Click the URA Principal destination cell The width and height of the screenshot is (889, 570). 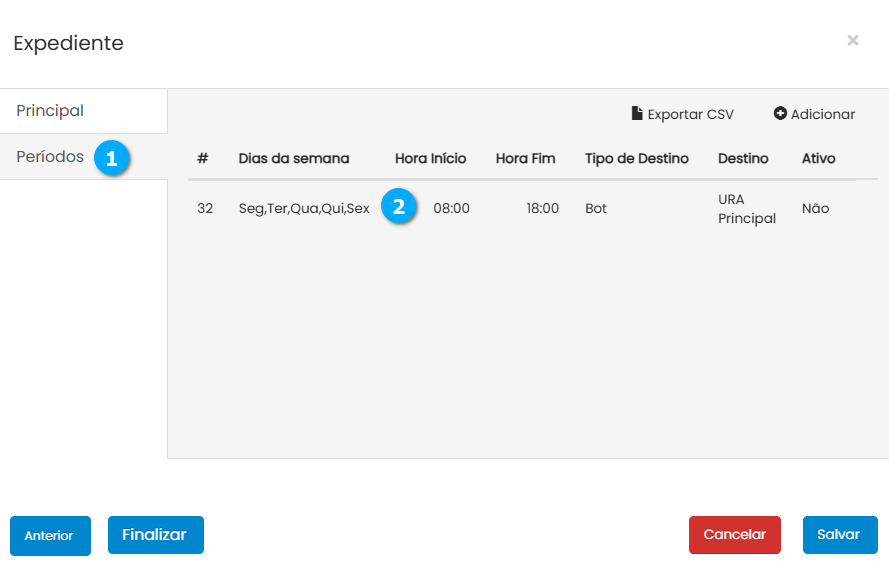tap(746, 209)
